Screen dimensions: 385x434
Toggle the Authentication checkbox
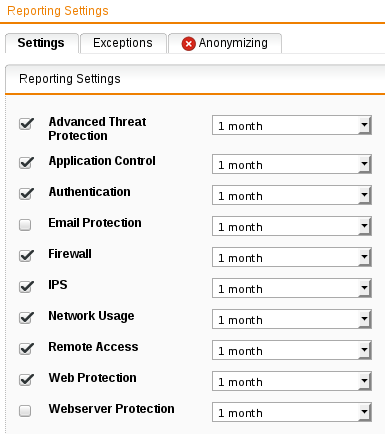pos(26,194)
